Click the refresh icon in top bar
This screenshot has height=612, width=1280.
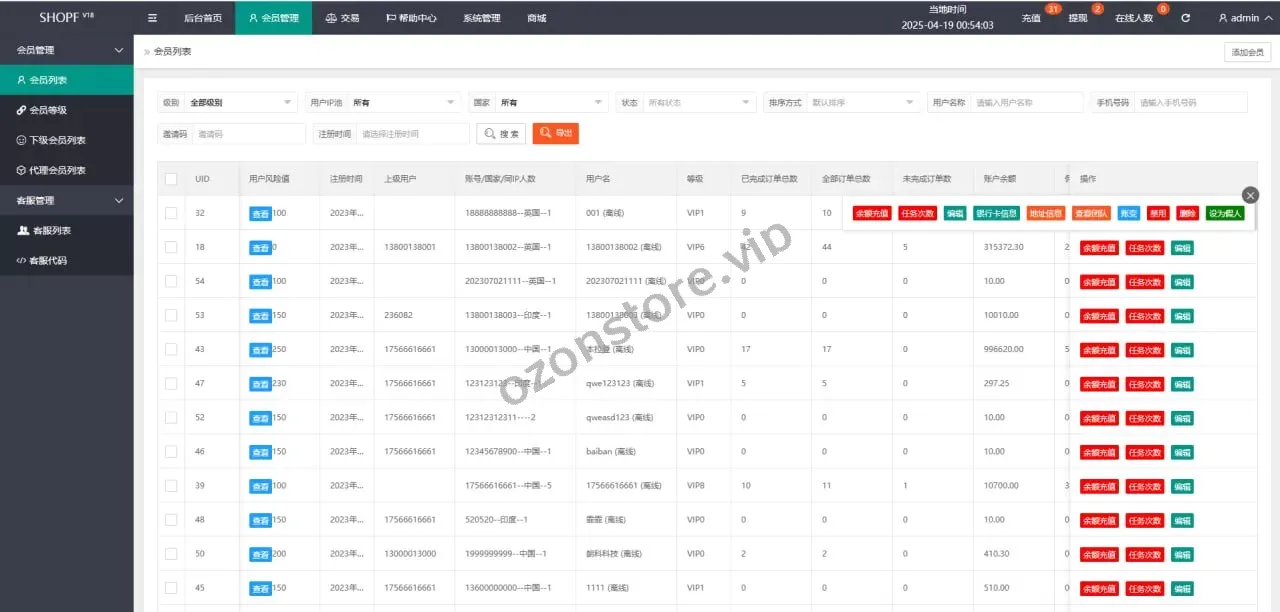point(1185,18)
